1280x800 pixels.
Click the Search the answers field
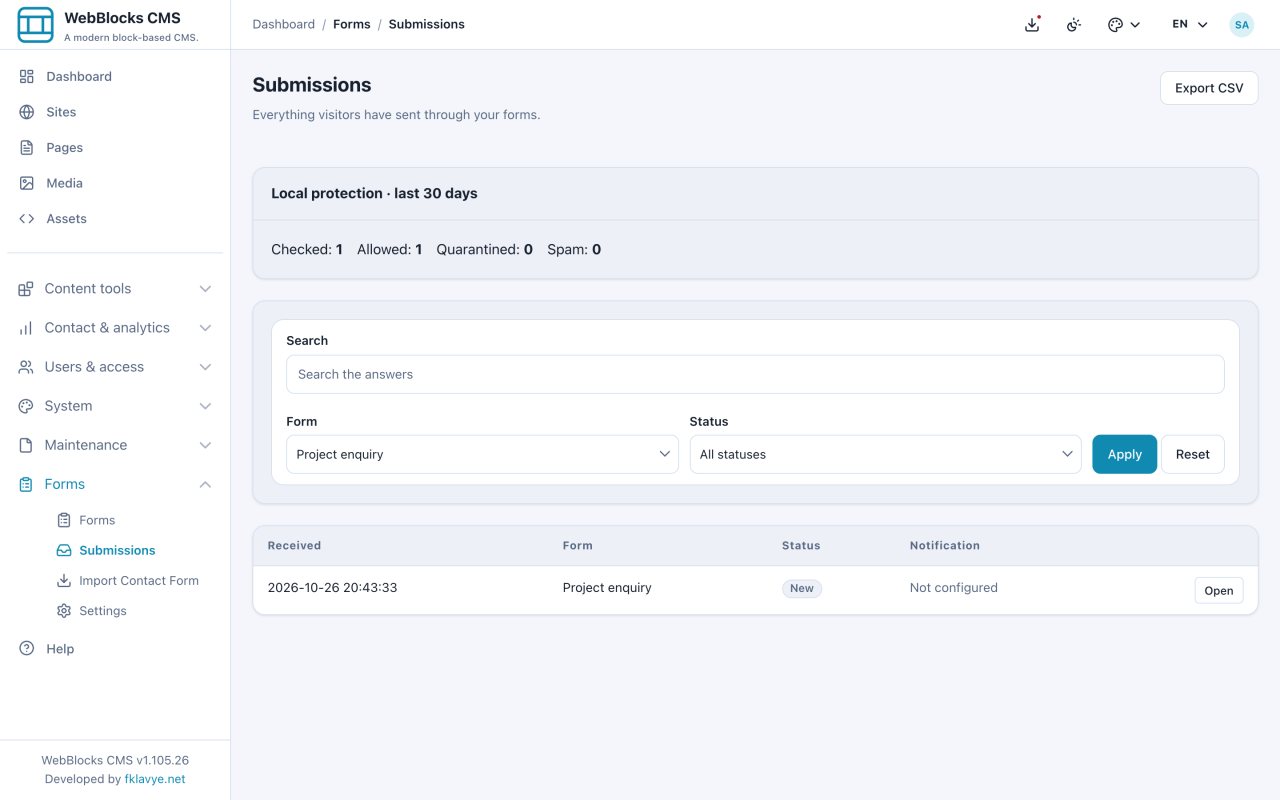pos(755,374)
